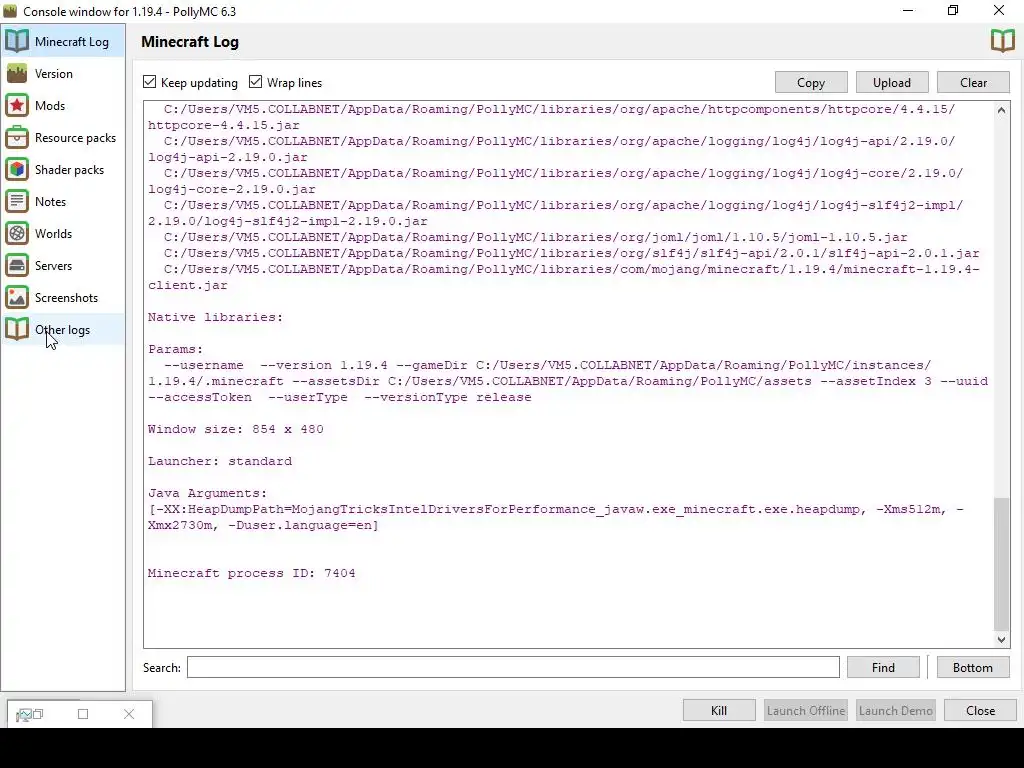The width and height of the screenshot is (1024, 768).
Task: Click the maximize square in the bottom mini window
Action: tap(83, 714)
